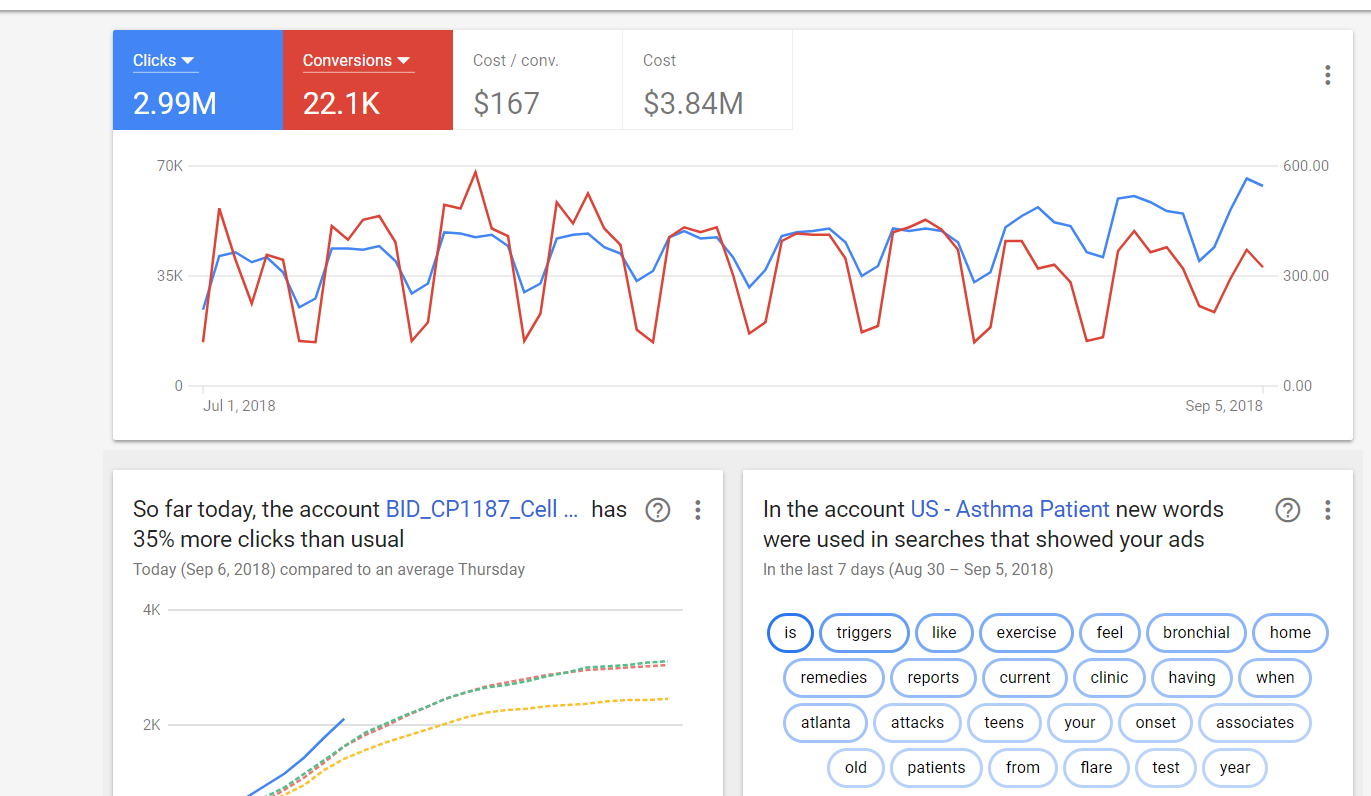Open the overflow menu on the Asthma Patient card
The height and width of the screenshot is (796, 1371).
(x=1327, y=510)
